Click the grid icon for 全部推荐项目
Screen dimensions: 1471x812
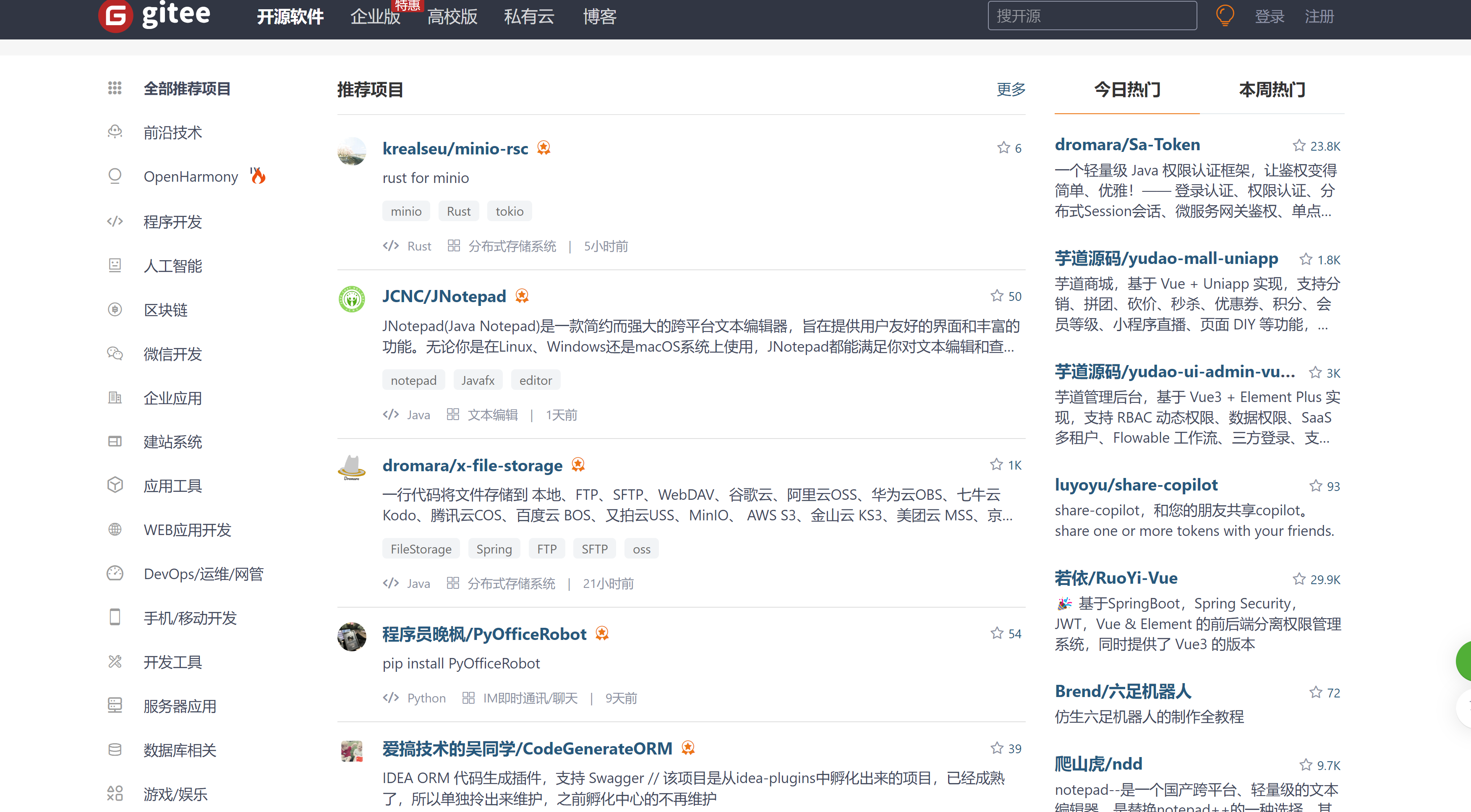pos(115,88)
